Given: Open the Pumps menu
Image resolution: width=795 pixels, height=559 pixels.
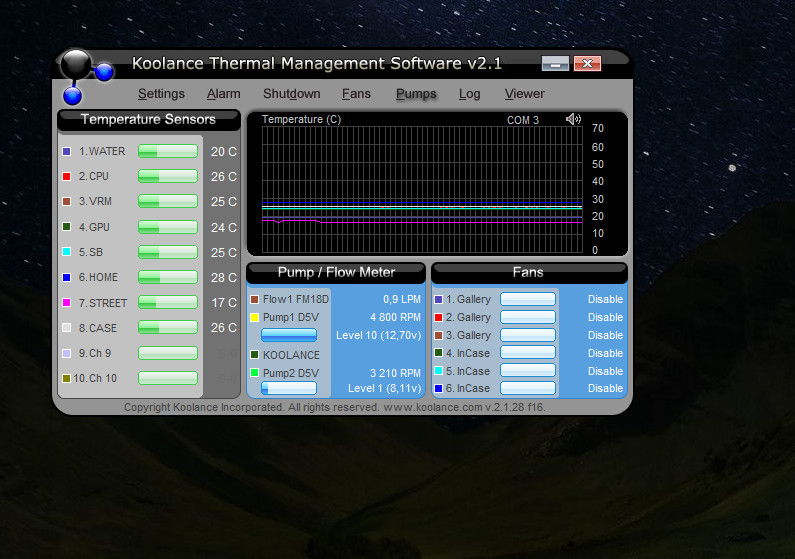Looking at the screenshot, I should (x=416, y=94).
